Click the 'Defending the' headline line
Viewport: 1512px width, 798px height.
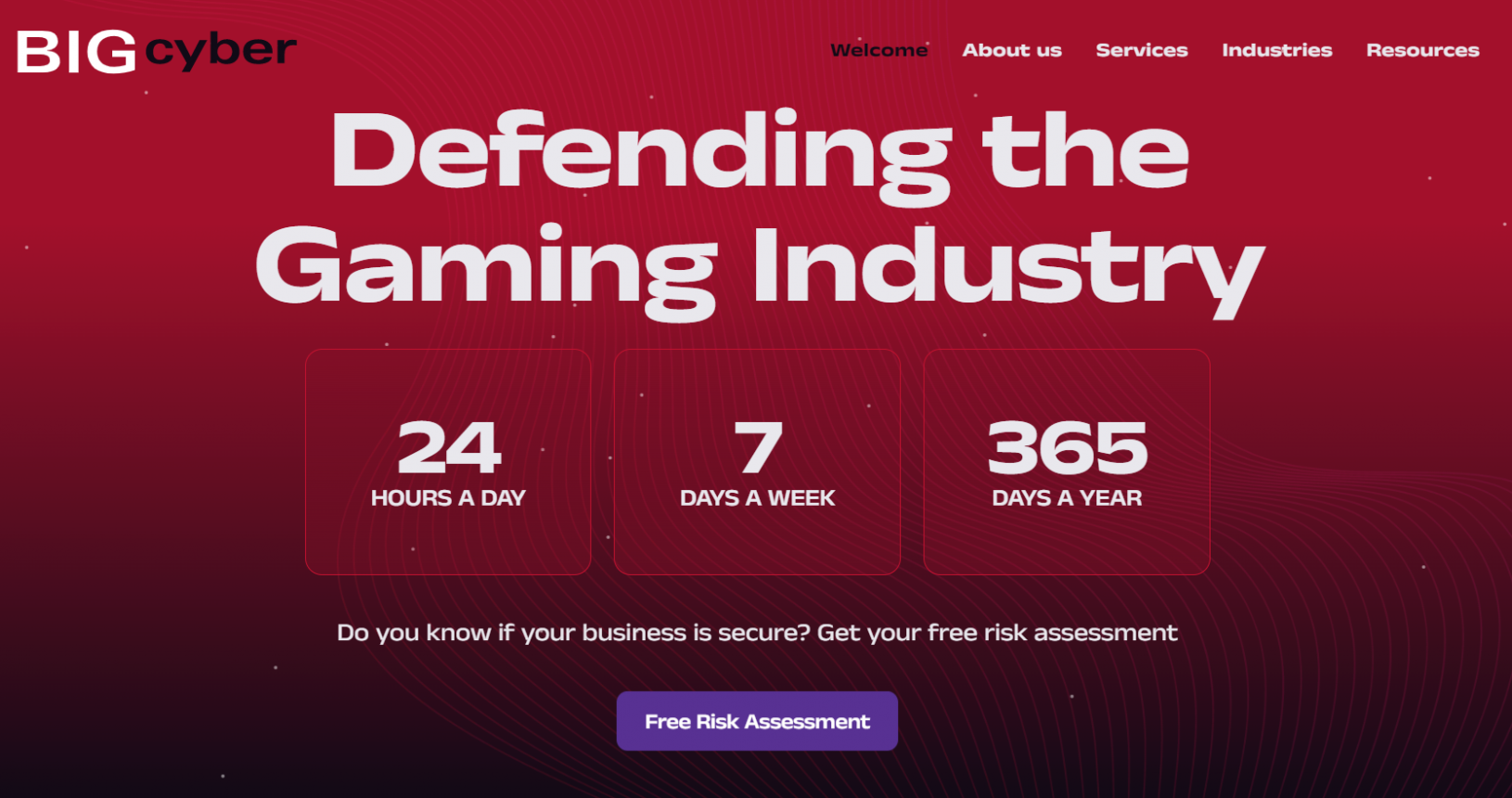(759, 151)
